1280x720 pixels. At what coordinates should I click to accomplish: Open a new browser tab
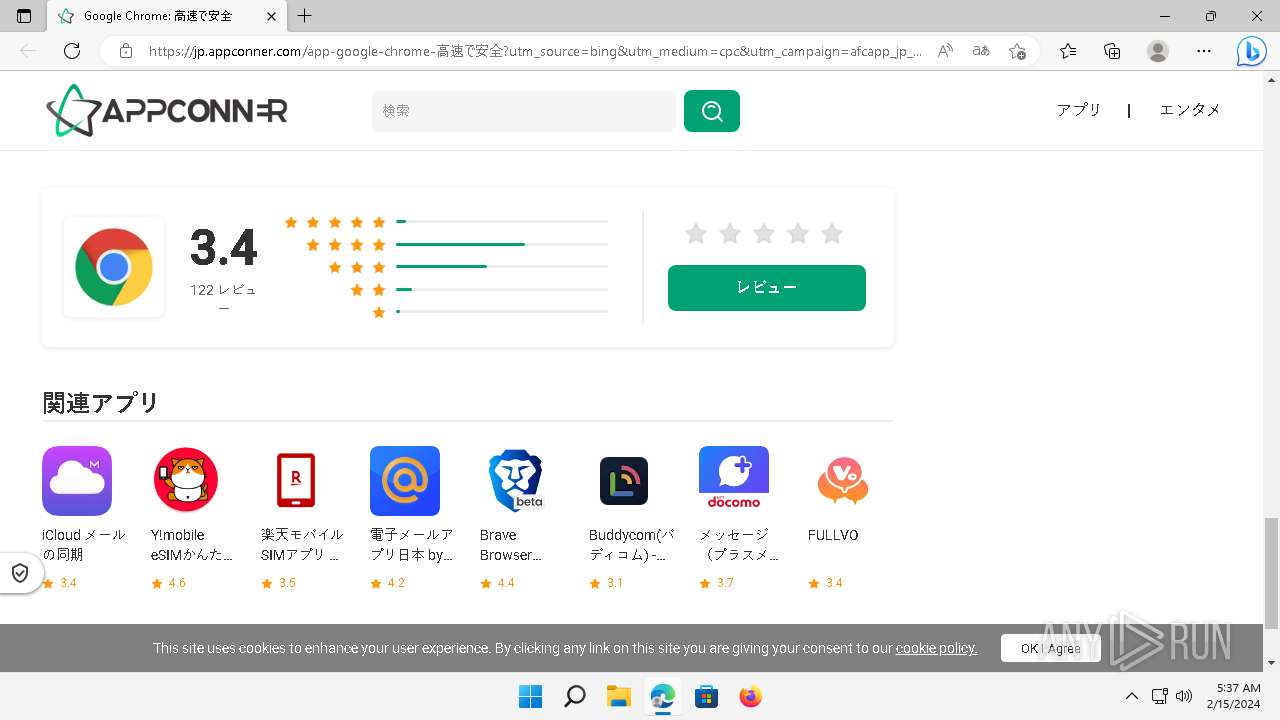[305, 16]
